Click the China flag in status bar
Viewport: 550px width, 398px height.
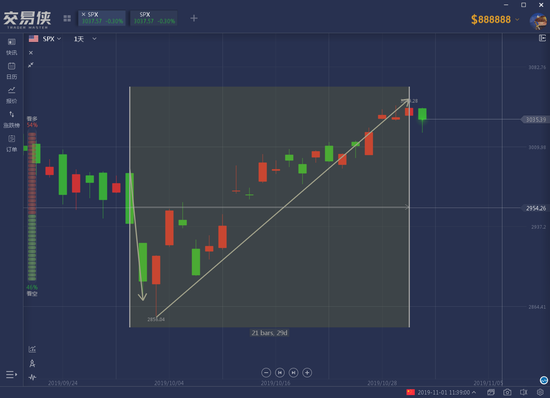click(410, 392)
